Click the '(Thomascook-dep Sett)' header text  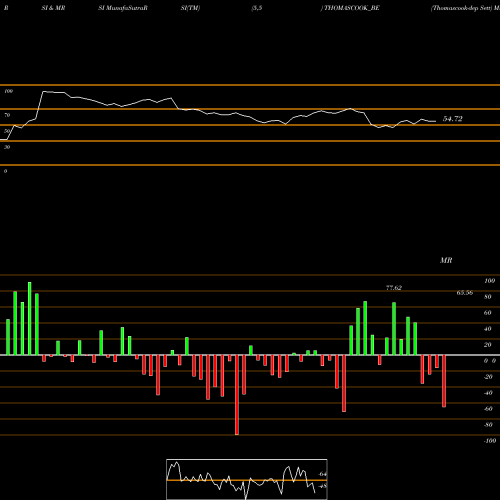tap(461, 8)
